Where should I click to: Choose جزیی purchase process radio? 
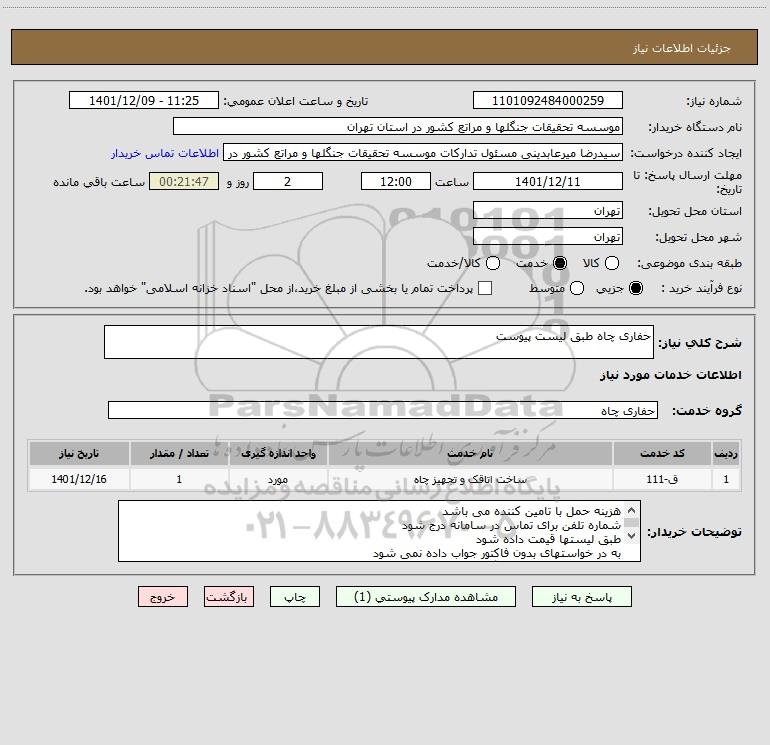636,288
